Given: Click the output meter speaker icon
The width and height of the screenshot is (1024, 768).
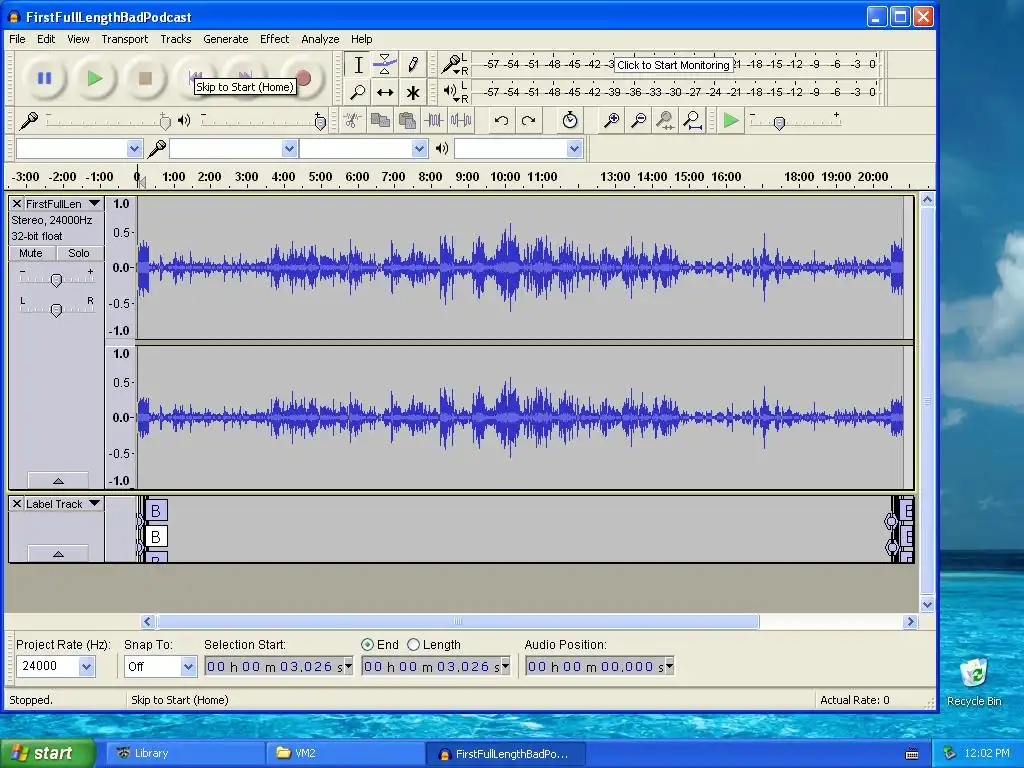Looking at the screenshot, I should (x=451, y=91).
